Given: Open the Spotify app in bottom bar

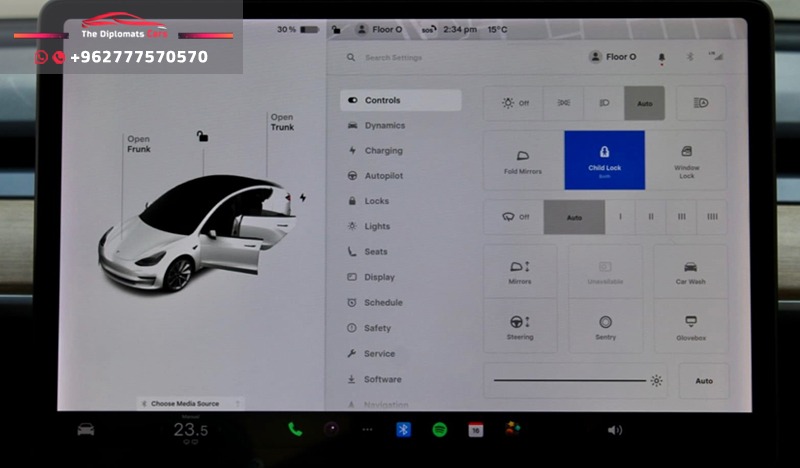Looking at the screenshot, I should [439, 429].
